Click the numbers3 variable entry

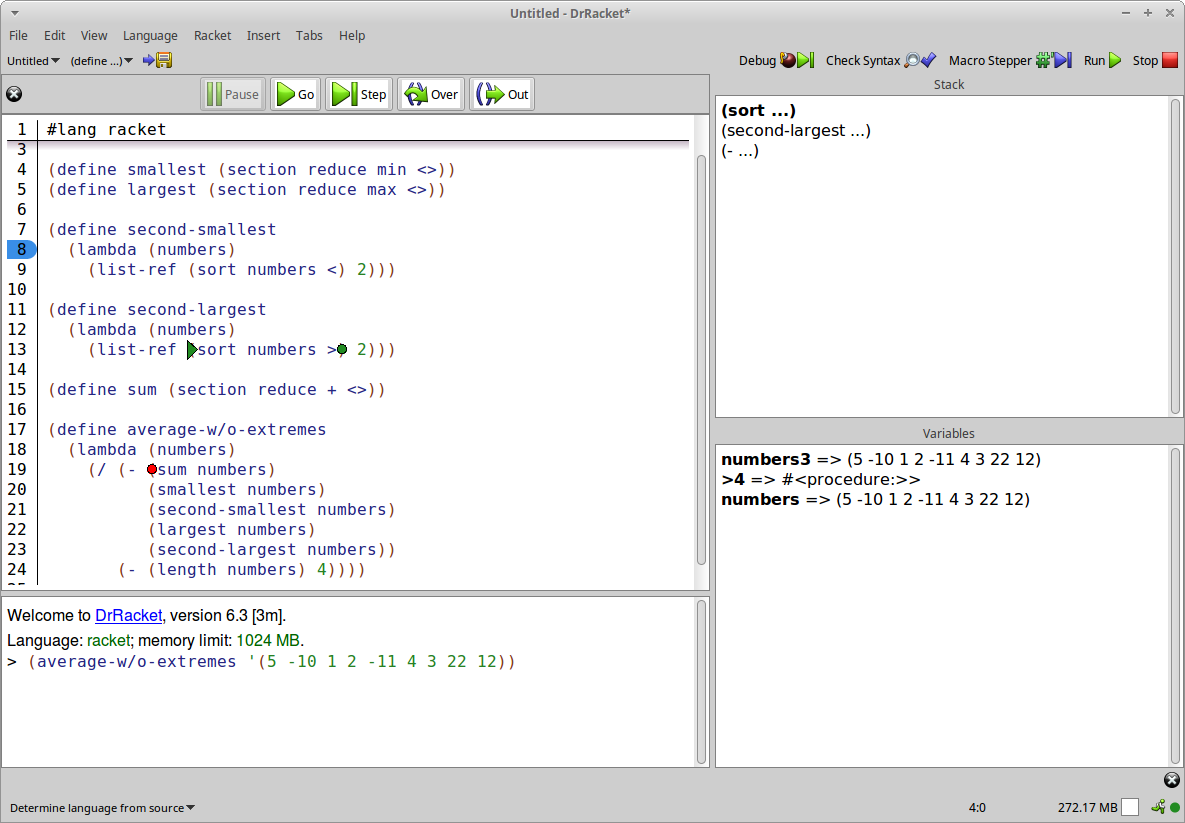(880, 459)
